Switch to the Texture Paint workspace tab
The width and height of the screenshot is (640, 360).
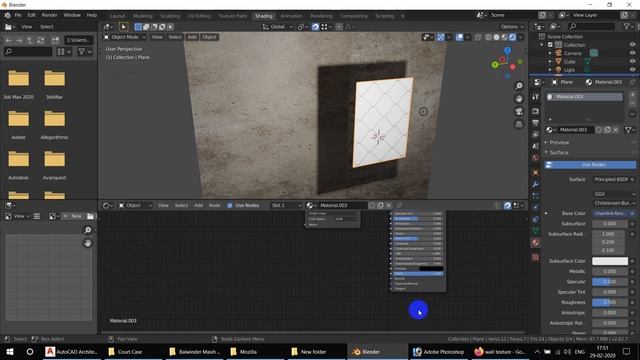[233, 16]
